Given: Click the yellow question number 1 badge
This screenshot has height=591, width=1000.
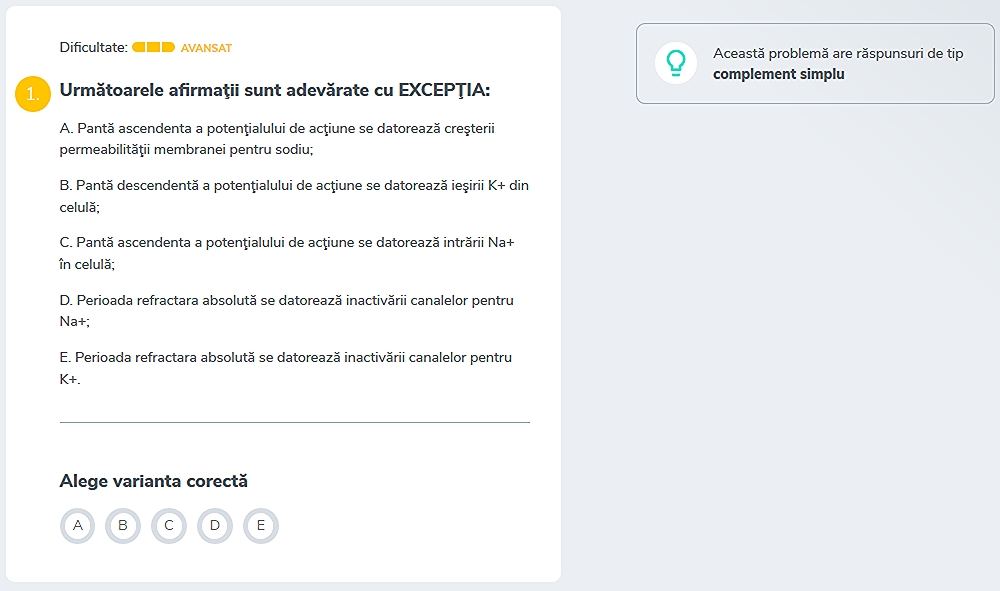Looking at the screenshot, I should tap(33, 94).
